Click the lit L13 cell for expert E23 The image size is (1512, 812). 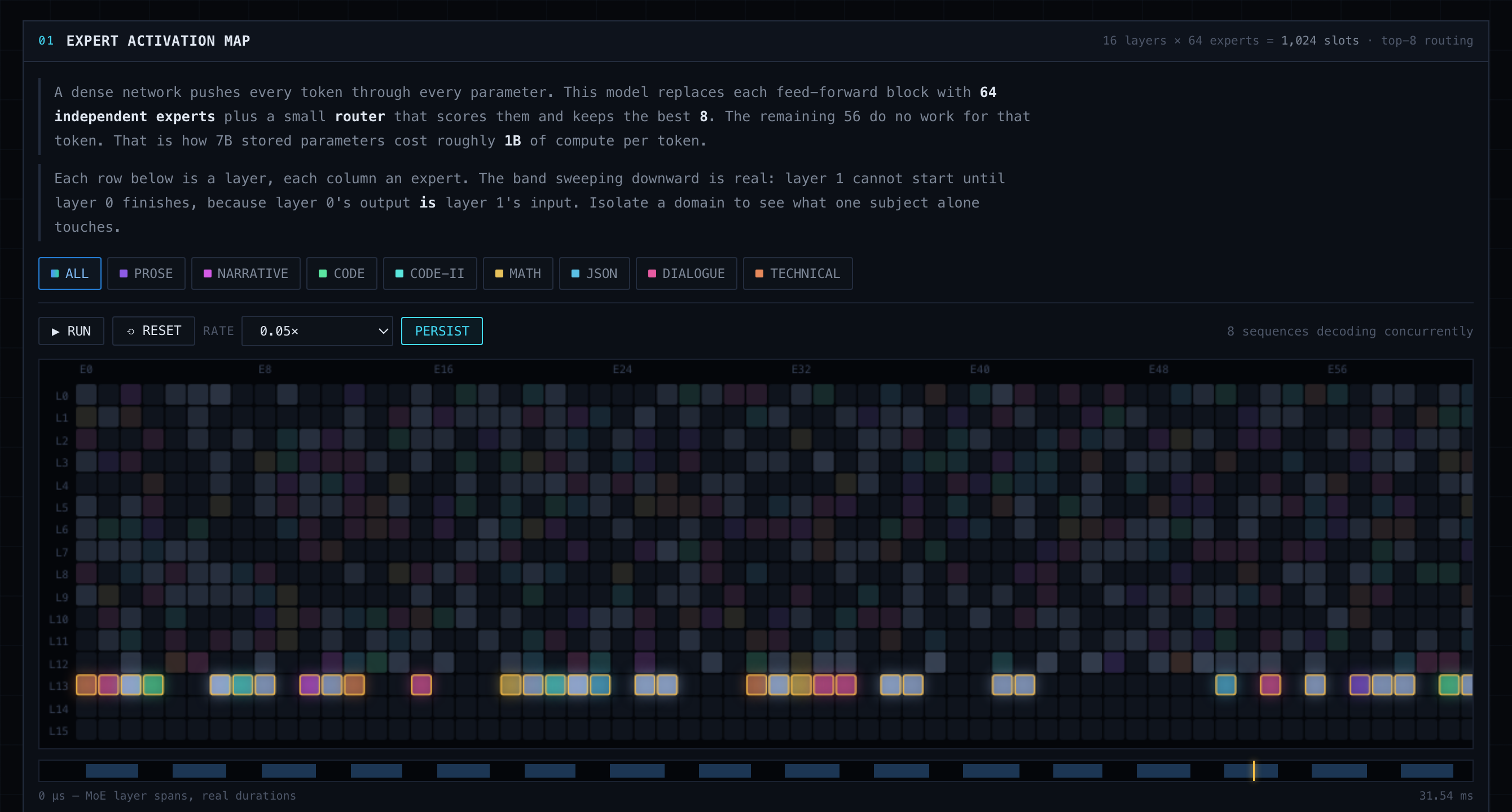pyautogui.click(x=600, y=685)
